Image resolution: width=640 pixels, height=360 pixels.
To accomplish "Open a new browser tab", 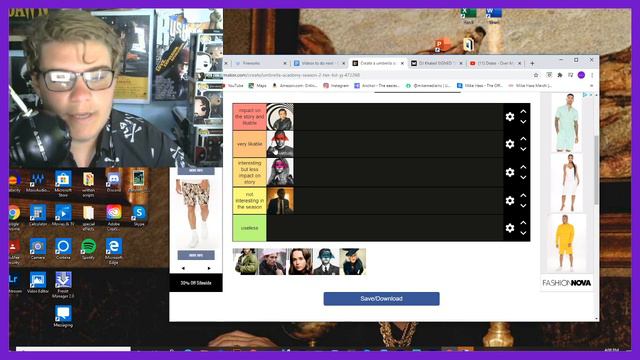I will click(x=532, y=63).
